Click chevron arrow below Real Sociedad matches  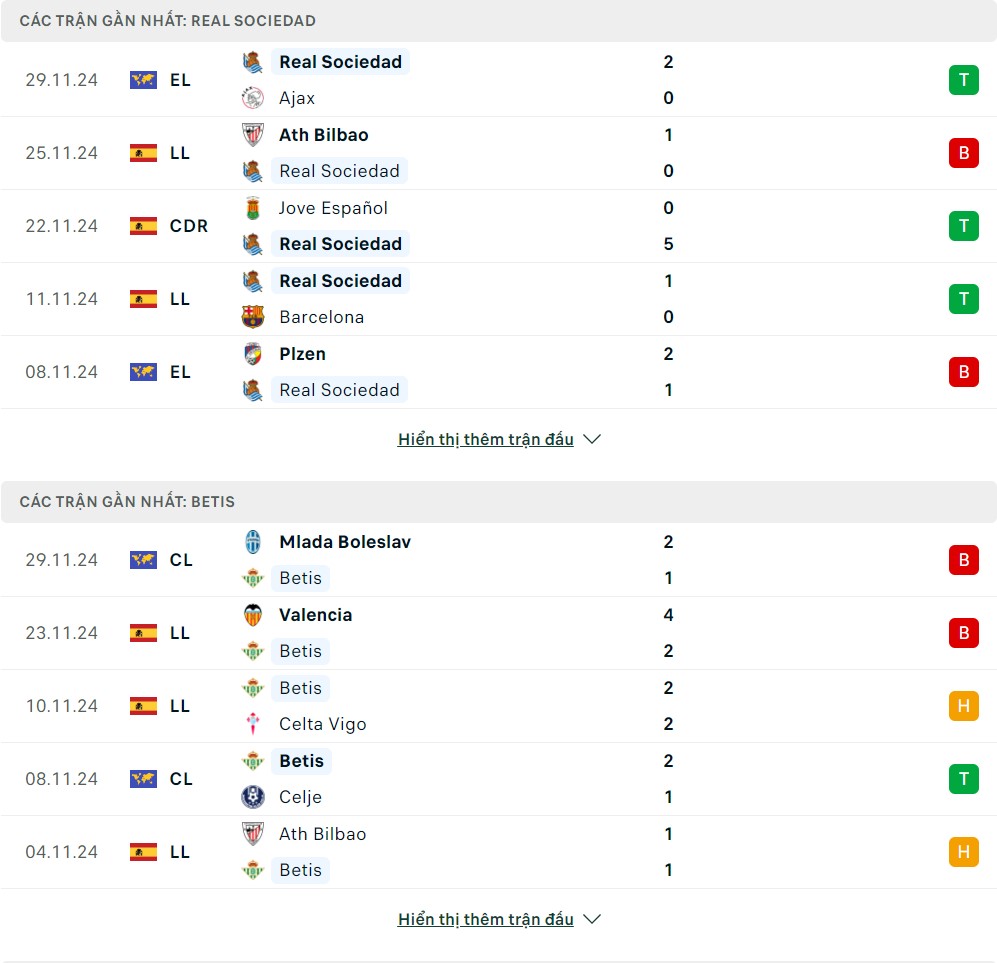pyautogui.click(x=592, y=439)
